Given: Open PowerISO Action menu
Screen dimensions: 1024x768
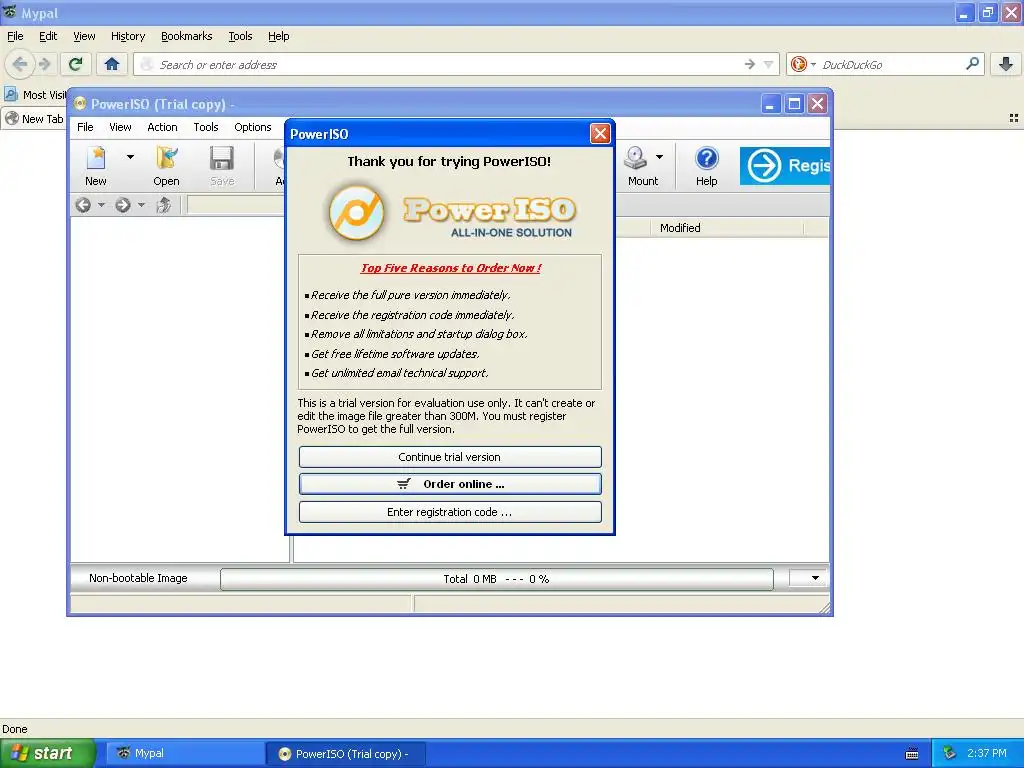Looking at the screenshot, I should [162, 127].
